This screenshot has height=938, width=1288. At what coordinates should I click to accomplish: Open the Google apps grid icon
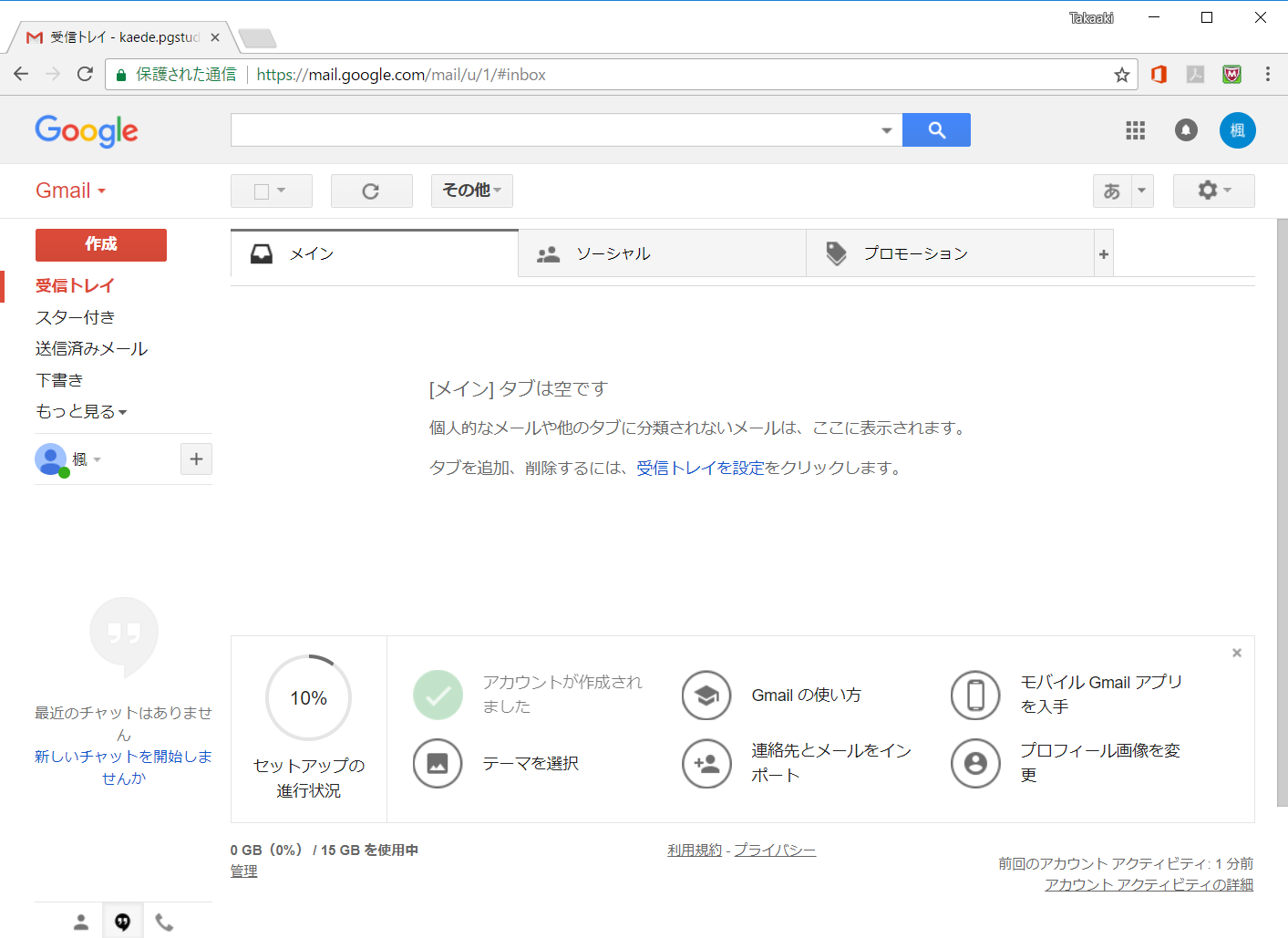point(1135,130)
